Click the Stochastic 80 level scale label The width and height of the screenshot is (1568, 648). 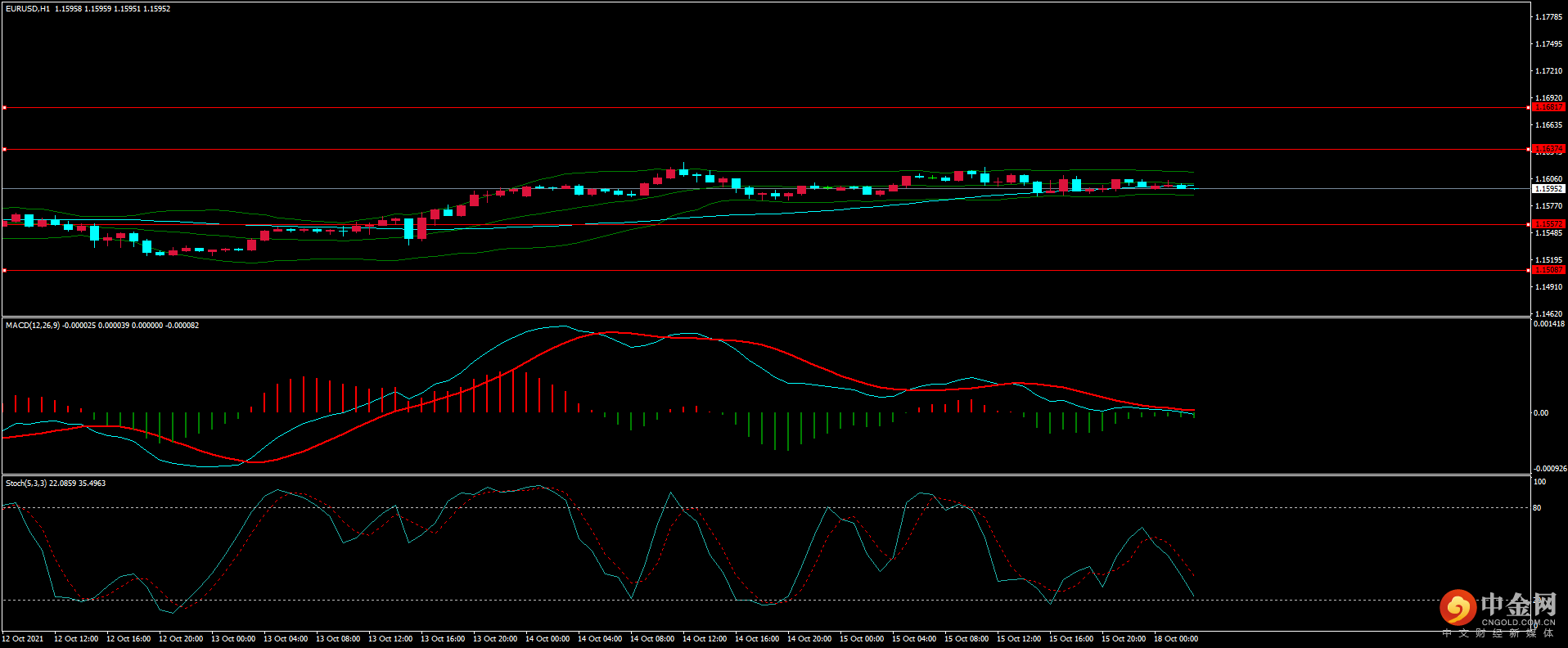(x=1537, y=508)
